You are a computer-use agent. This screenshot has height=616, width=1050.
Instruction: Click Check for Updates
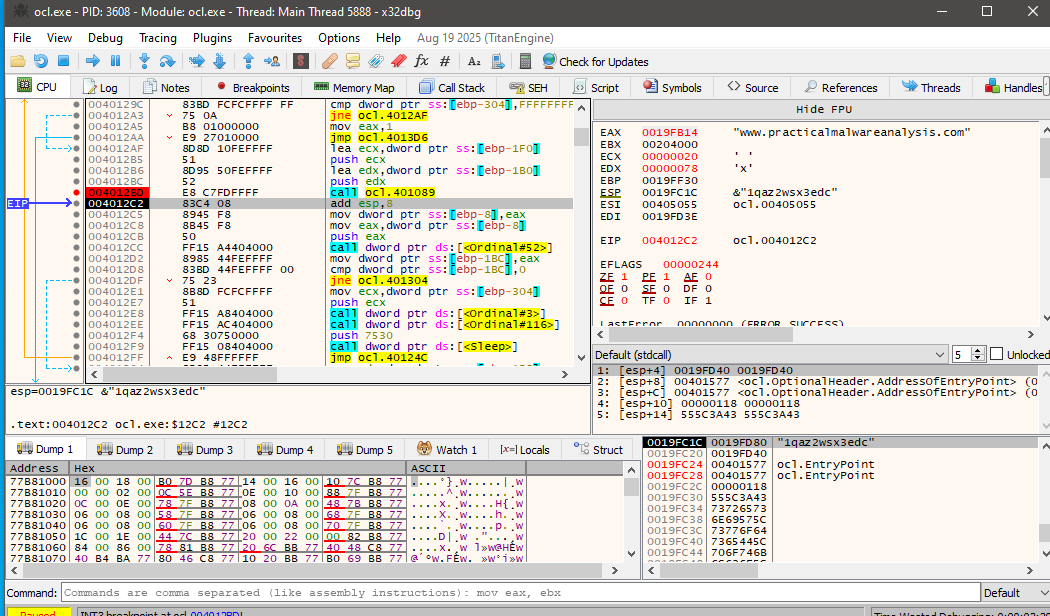tap(603, 61)
